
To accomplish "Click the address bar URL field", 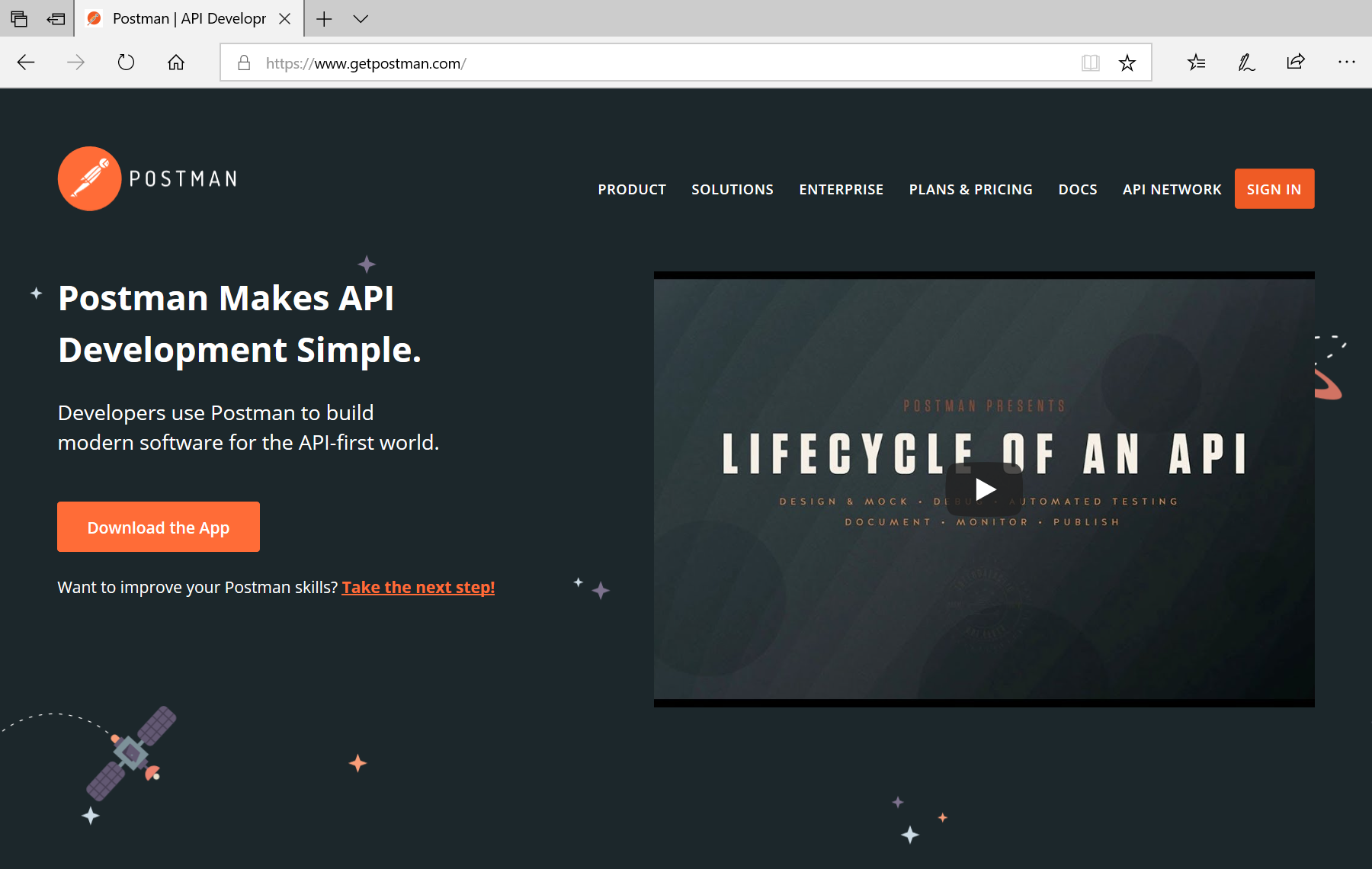I will (656, 63).
